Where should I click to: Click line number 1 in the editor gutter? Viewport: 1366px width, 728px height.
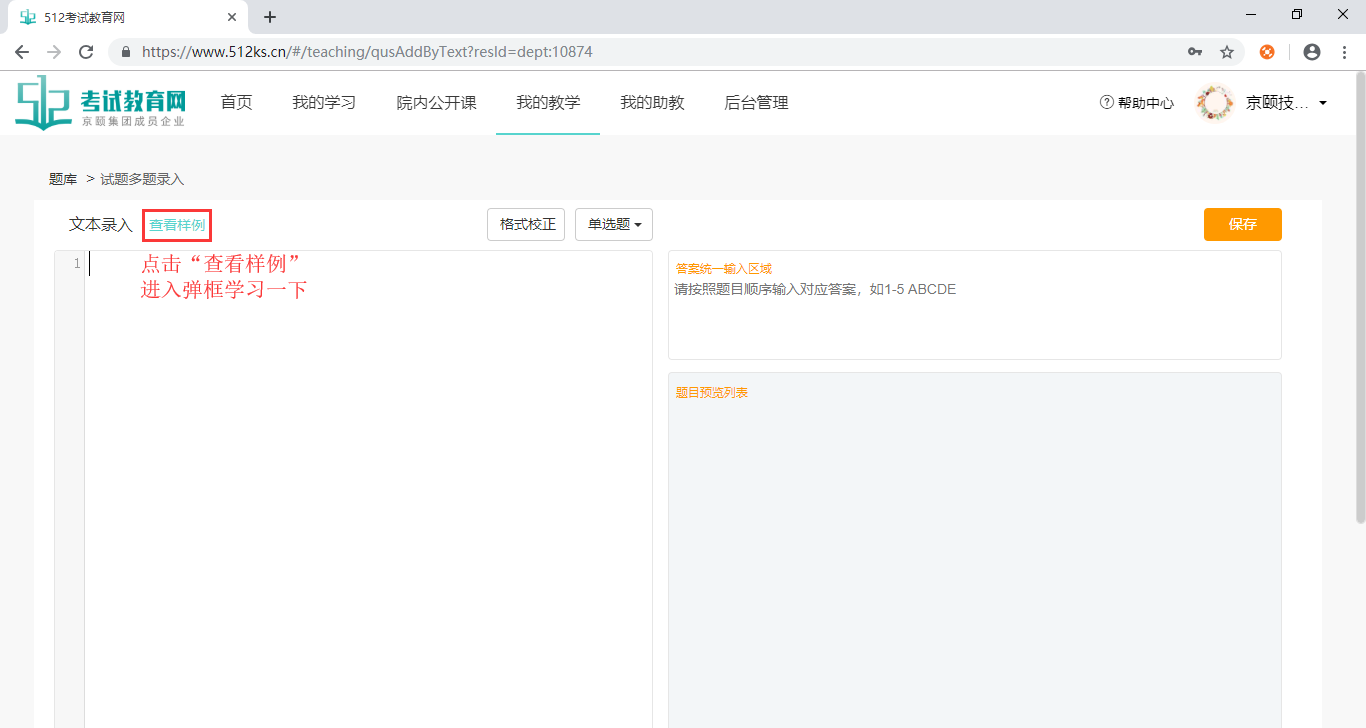click(x=76, y=263)
